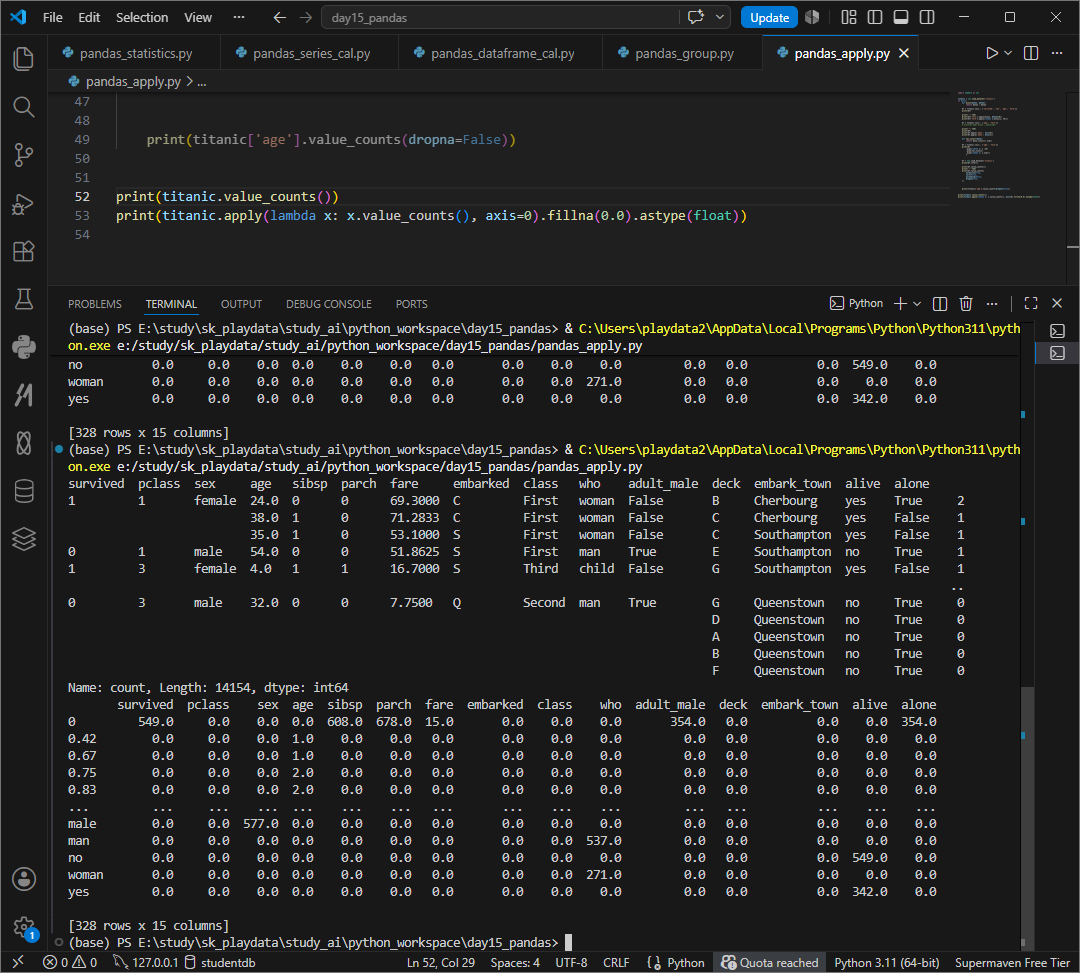The image size is (1080, 973).
Task: Open terminal panel More Actions ellipsis
Action: (992, 303)
